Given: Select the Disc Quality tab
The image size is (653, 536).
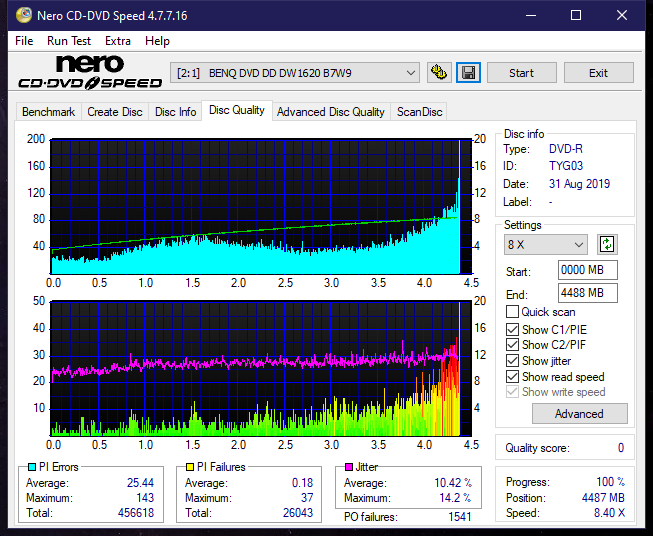Looking at the screenshot, I should tap(237, 110).
